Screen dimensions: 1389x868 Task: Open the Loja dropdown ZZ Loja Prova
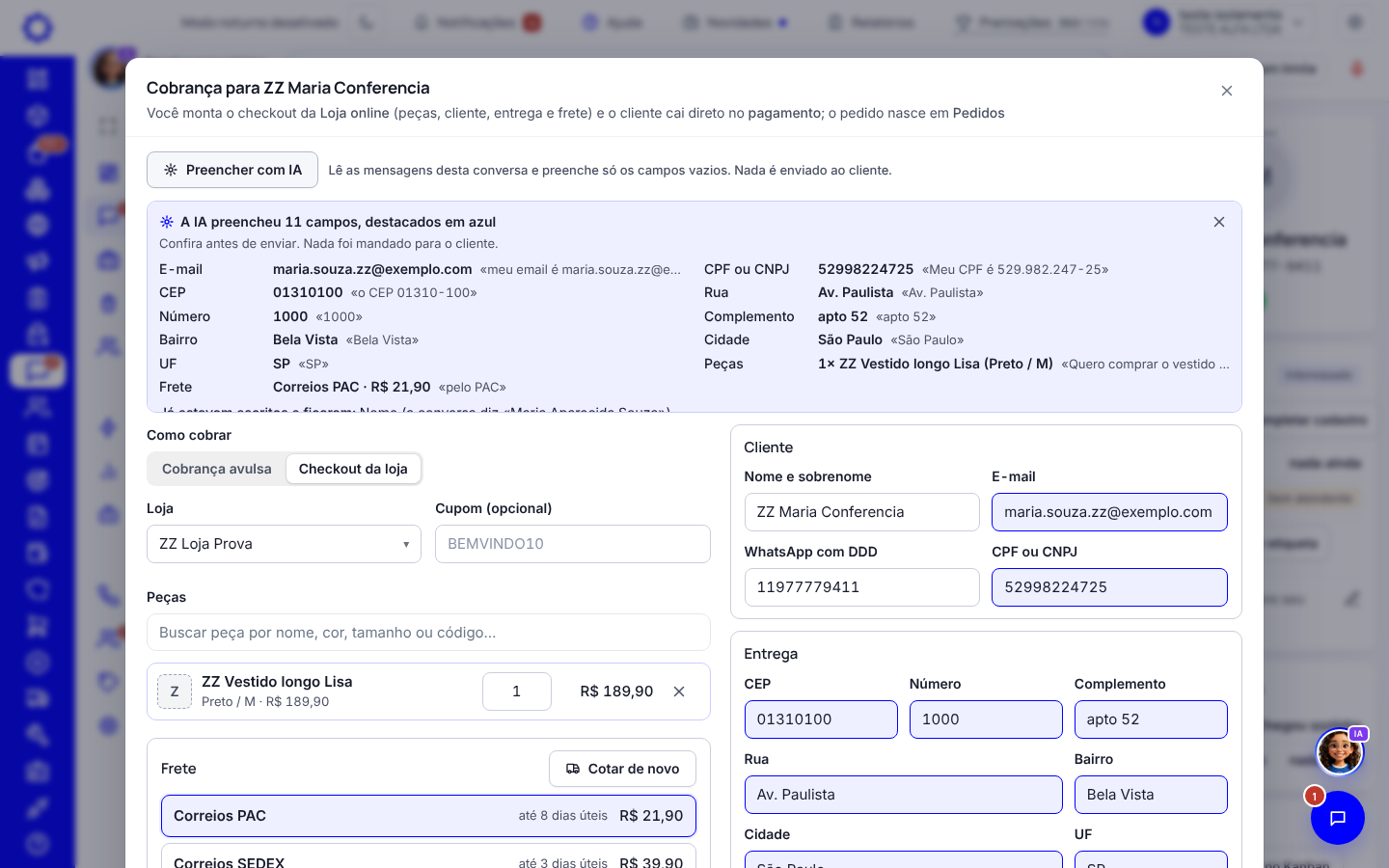click(284, 544)
